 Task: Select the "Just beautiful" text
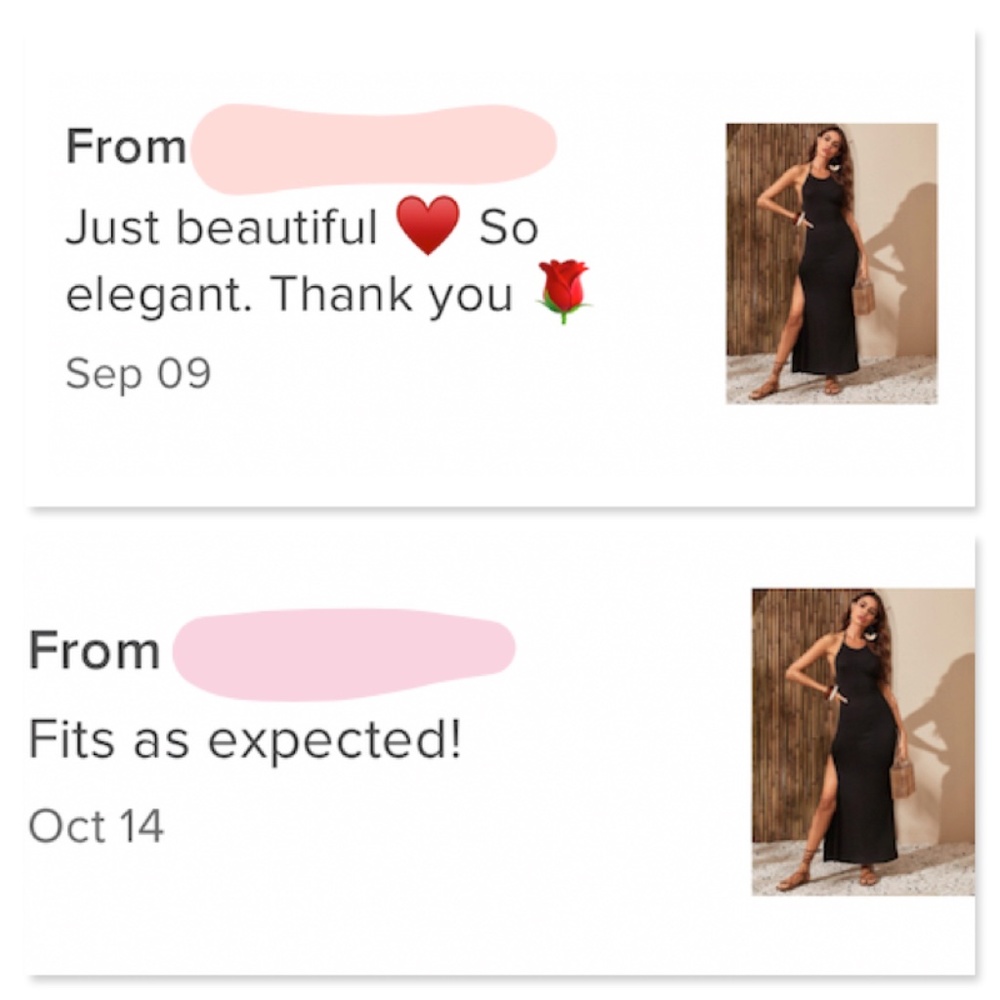click(221, 228)
